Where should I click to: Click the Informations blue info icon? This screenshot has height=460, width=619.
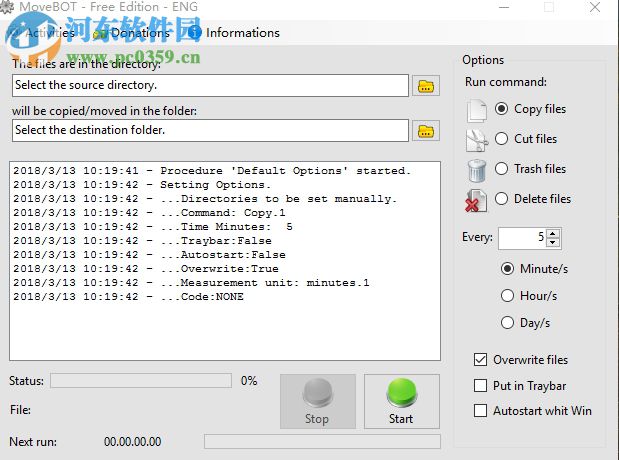click(x=194, y=32)
